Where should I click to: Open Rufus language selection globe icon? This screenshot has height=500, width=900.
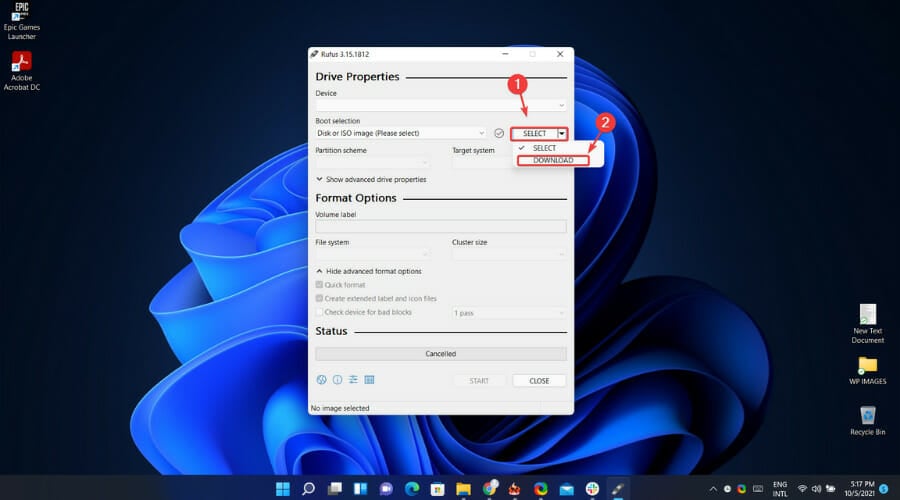(x=321, y=379)
